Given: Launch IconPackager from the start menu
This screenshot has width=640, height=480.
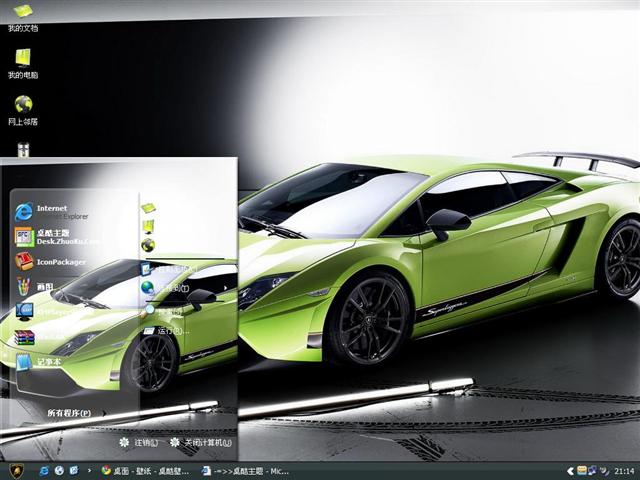Looking at the screenshot, I should (x=60, y=262).
